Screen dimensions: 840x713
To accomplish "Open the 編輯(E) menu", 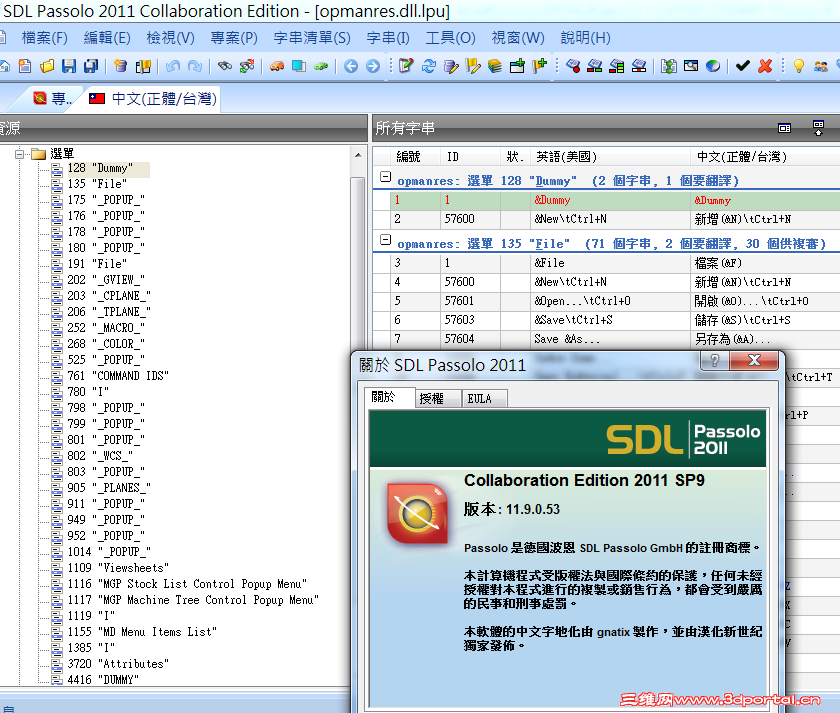I will click(x=107, y=37).
